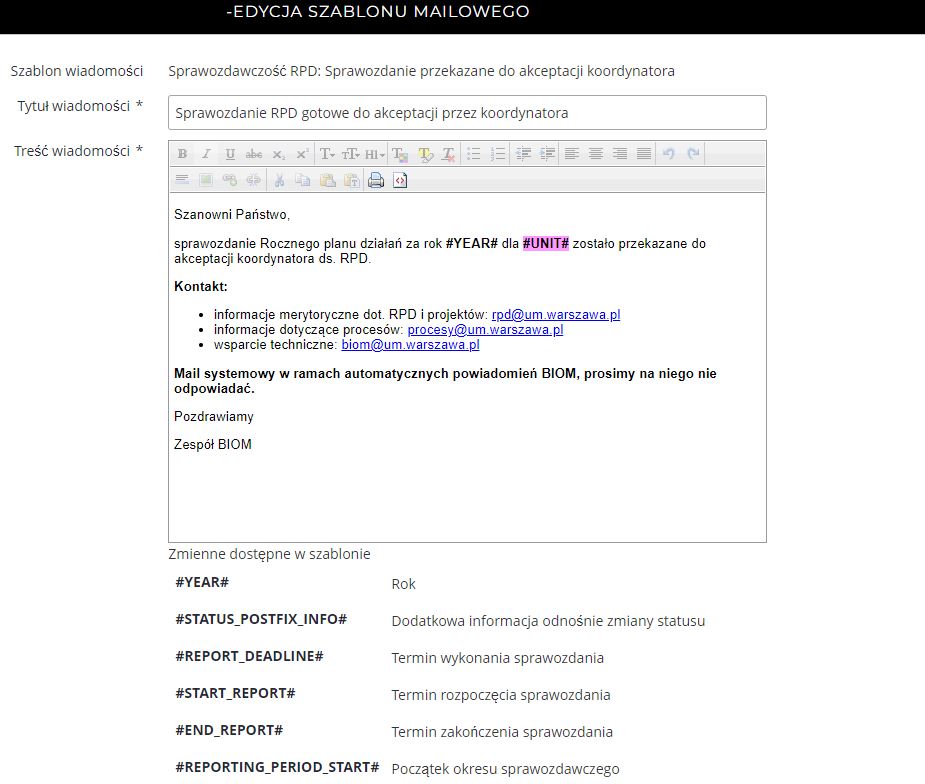Expand the heading format dropdown
The width and height of the screenshot is (925, 784).
pyautogui.click(x=374, y=154)
